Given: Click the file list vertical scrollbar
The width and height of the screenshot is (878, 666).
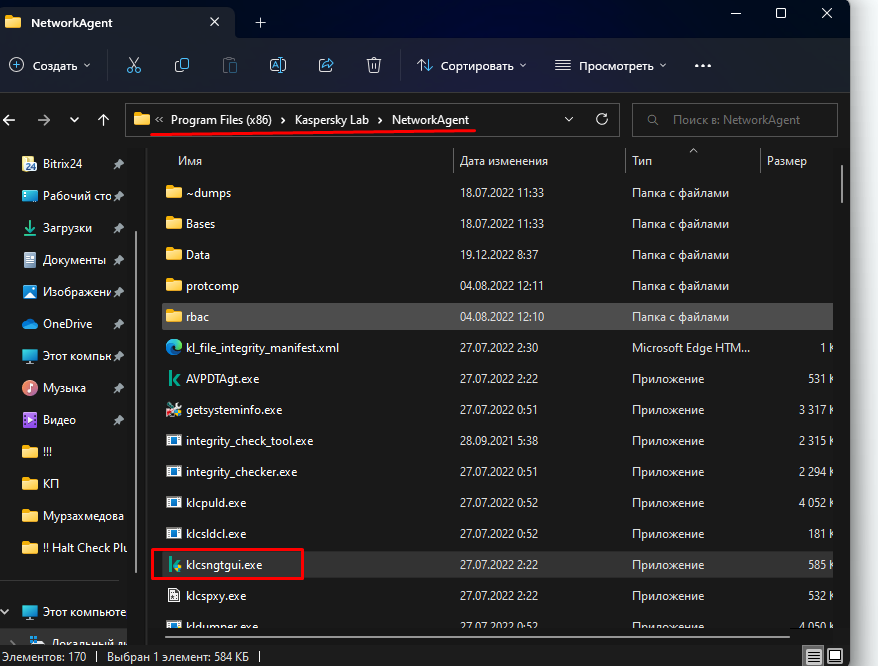Looking at the screenshot, I should point(842,184).
